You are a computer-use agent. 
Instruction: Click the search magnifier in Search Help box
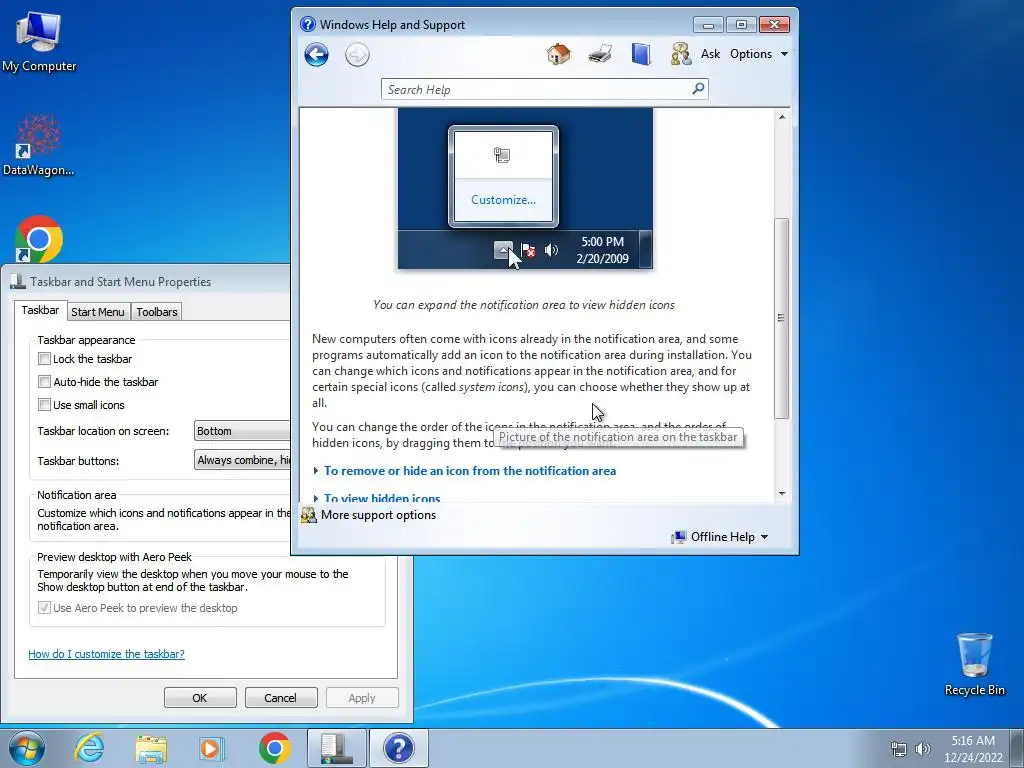[x=698, y=88]
